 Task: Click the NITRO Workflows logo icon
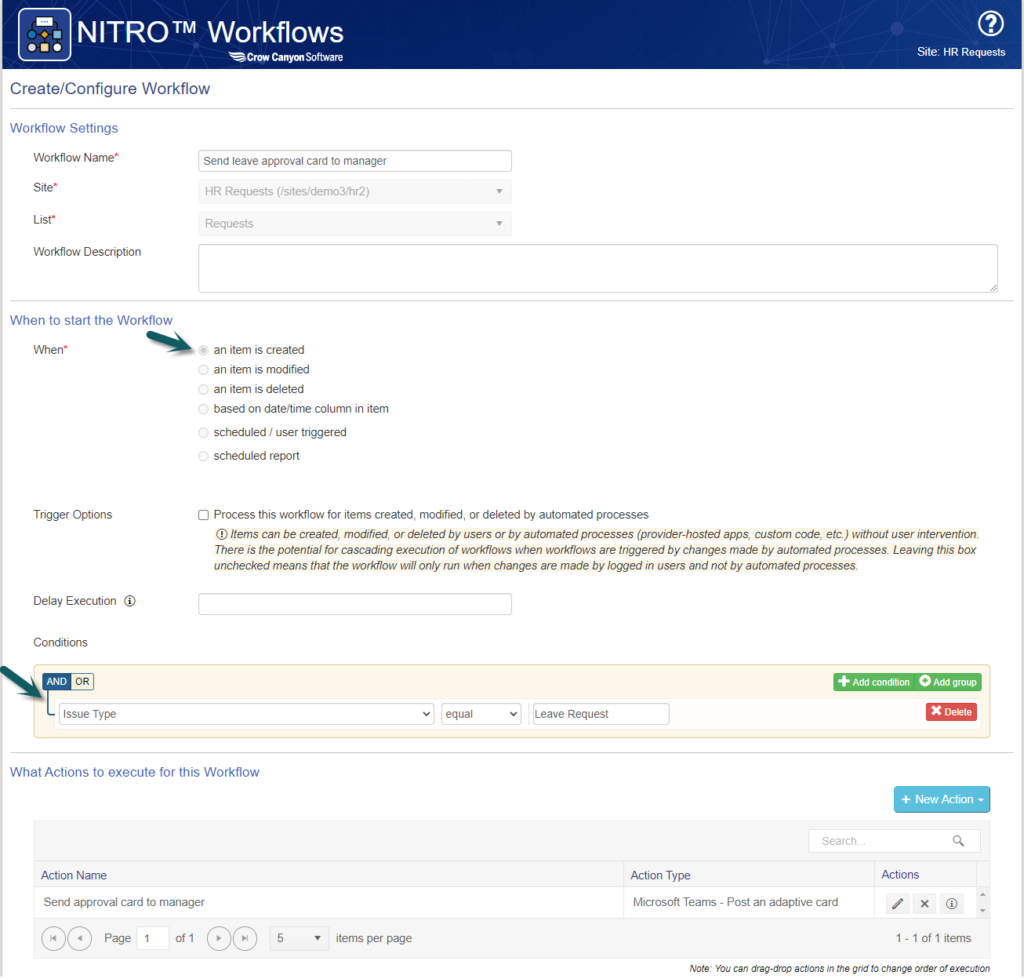[x=45, y=34]
